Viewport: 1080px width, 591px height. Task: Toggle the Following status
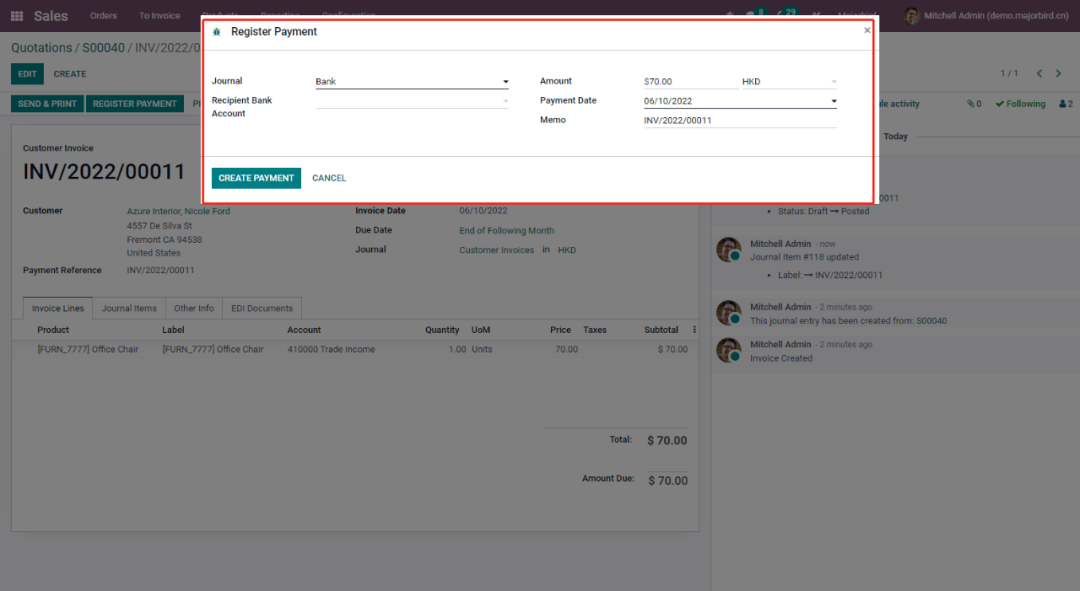1020,104
